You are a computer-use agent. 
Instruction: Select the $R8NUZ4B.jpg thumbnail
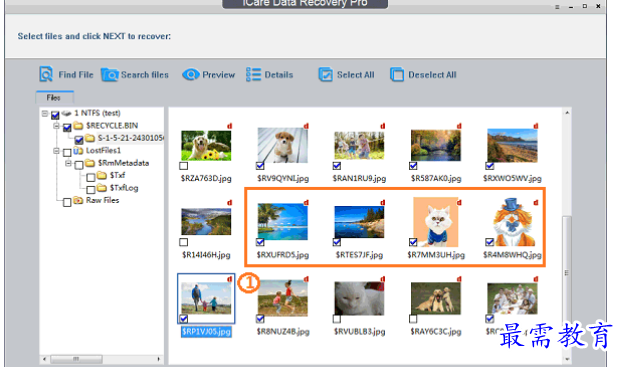pos(282,298)
